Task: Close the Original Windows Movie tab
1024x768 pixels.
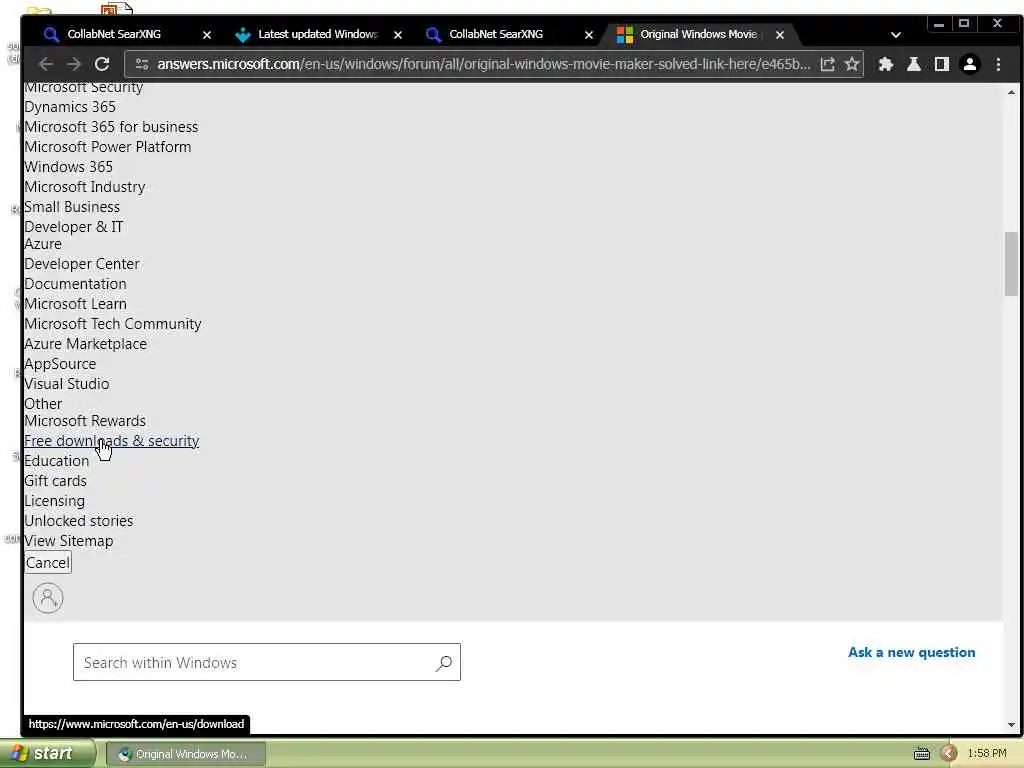Action: coord(780,35)
